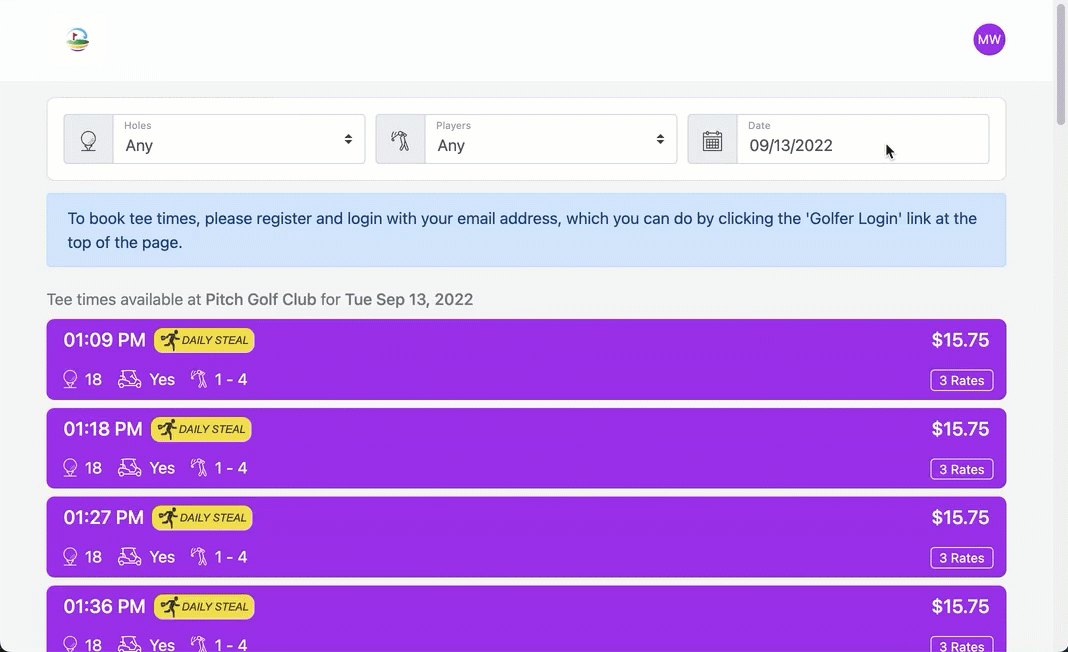This screenshot has height=652, width=1068.
Task: Click the golf club logo icon
Action: tap(78, 40)
